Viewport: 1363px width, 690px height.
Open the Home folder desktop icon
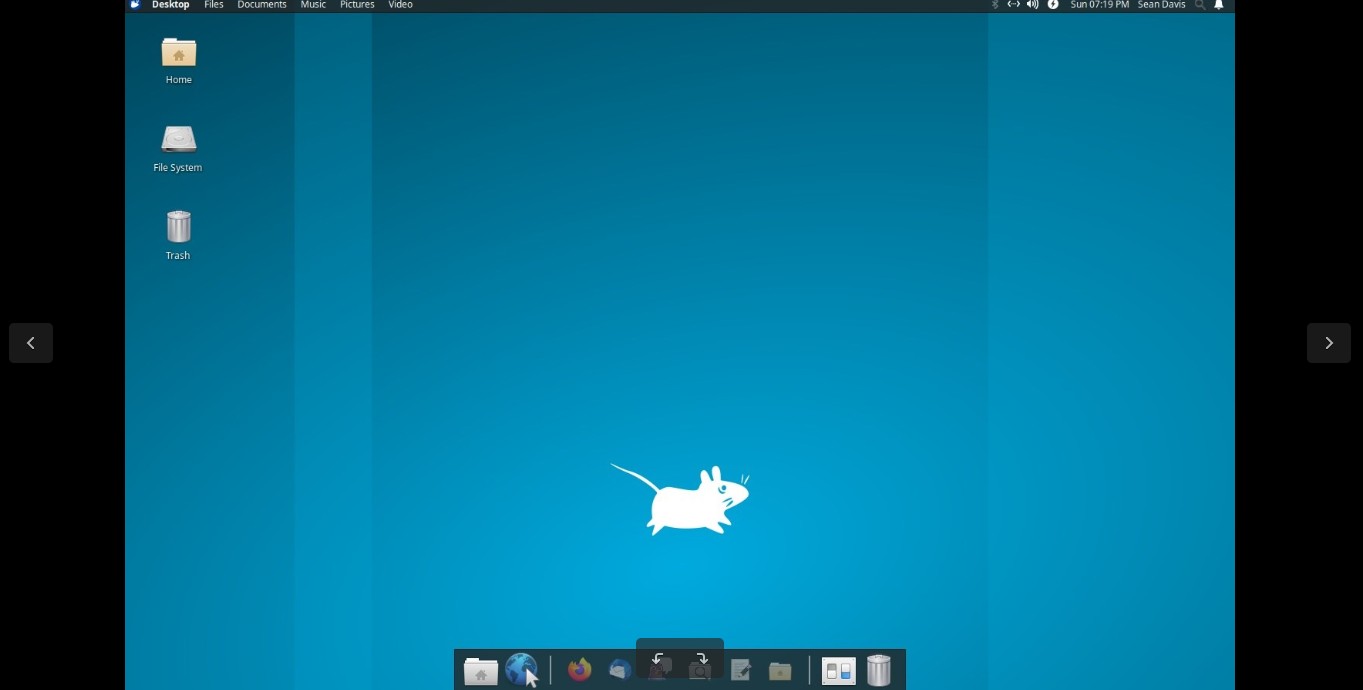pyautogui.click(x=179, y=60)
